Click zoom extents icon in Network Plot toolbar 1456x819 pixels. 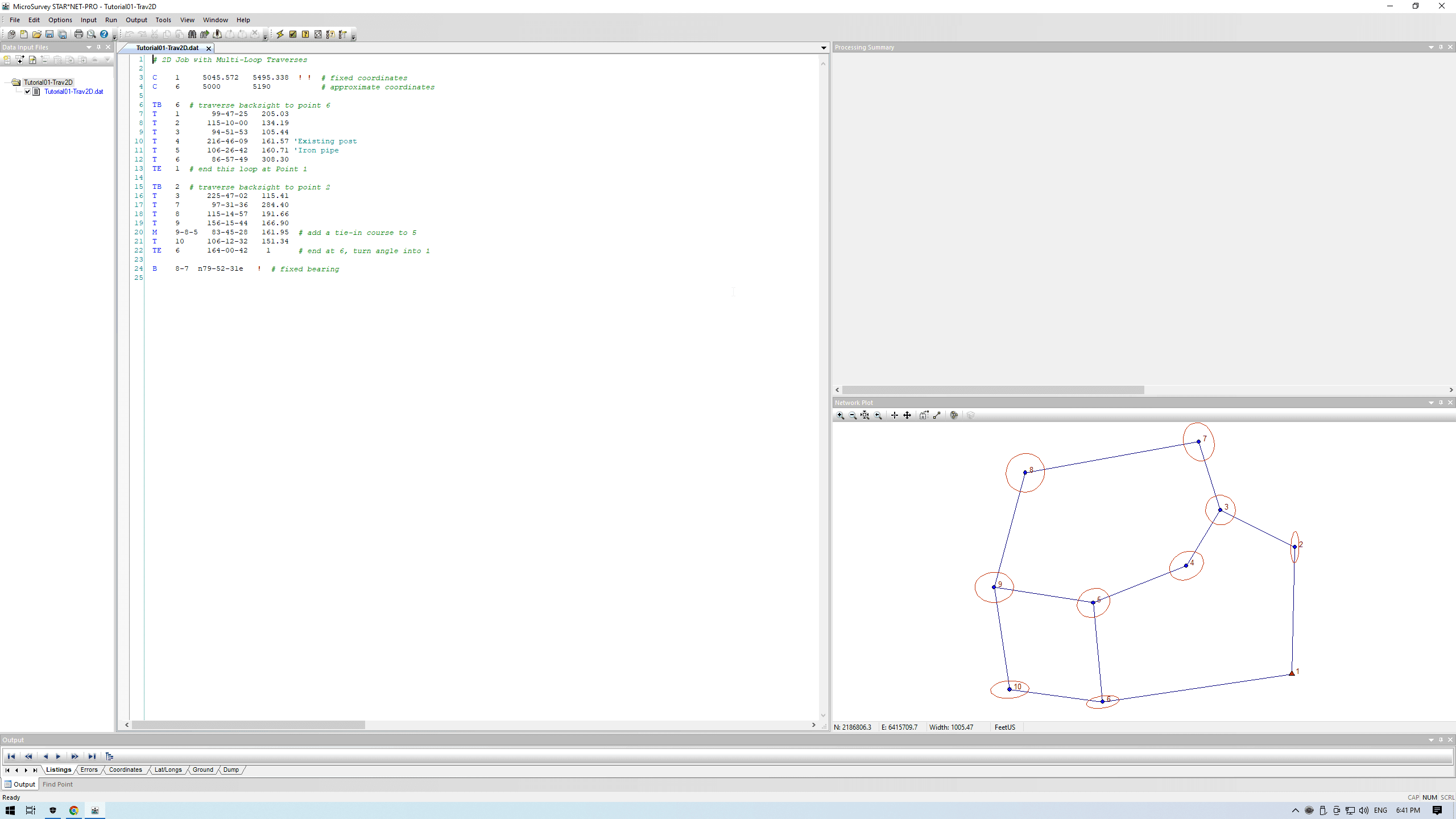(x=865, y=416)
